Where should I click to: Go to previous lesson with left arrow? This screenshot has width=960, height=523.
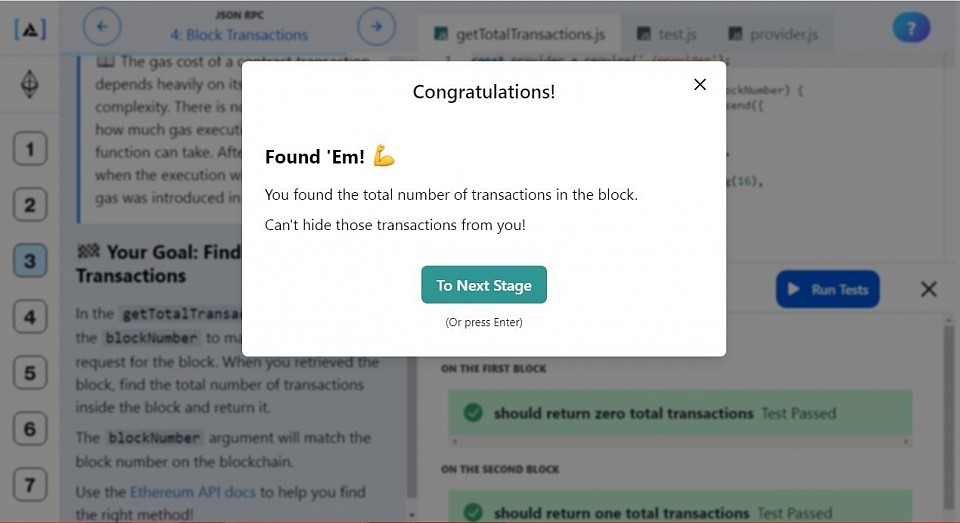[x=102, y=26]
